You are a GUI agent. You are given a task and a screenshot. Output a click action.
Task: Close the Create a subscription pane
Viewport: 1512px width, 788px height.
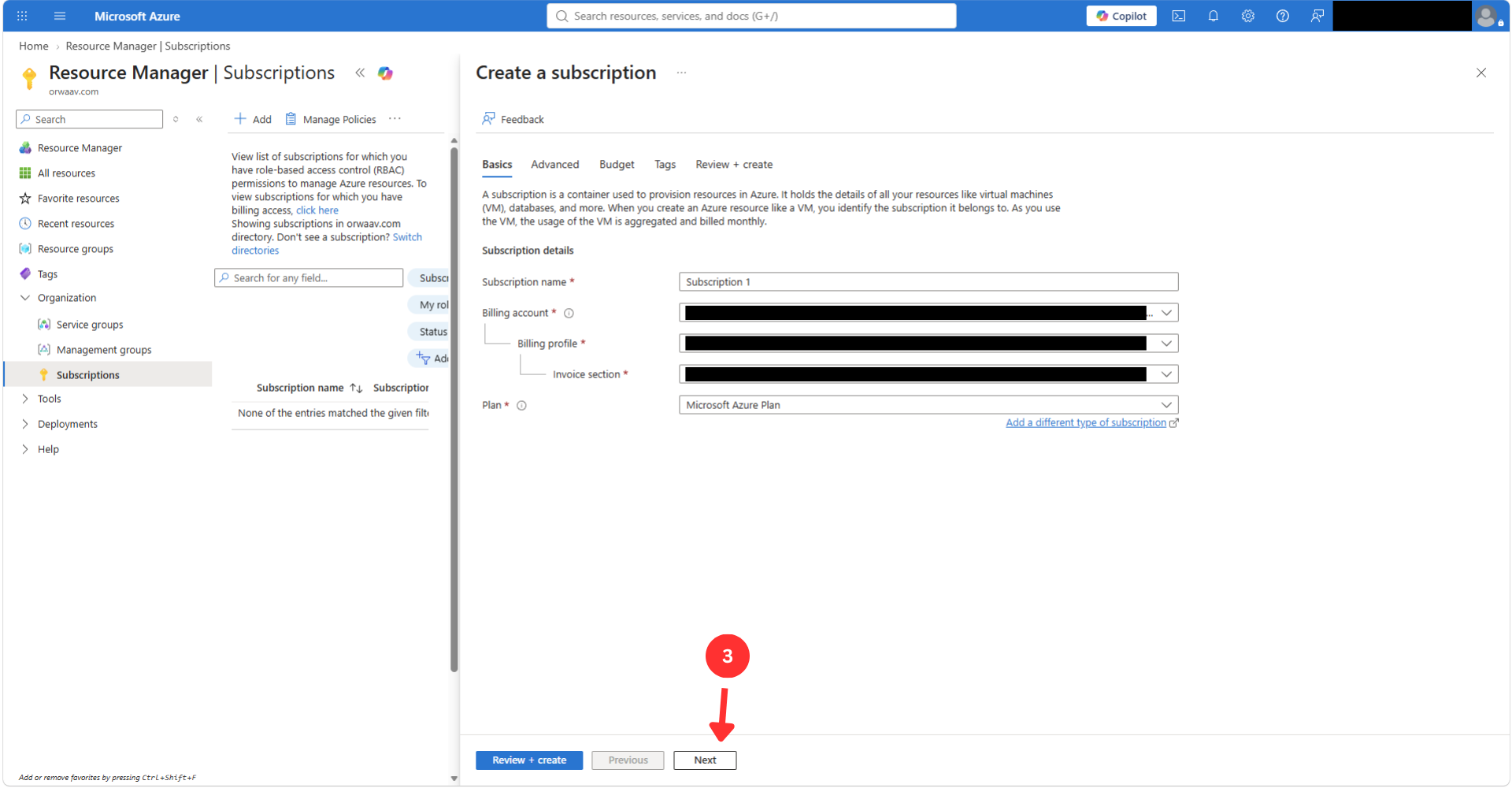[x=1481, y=72]
